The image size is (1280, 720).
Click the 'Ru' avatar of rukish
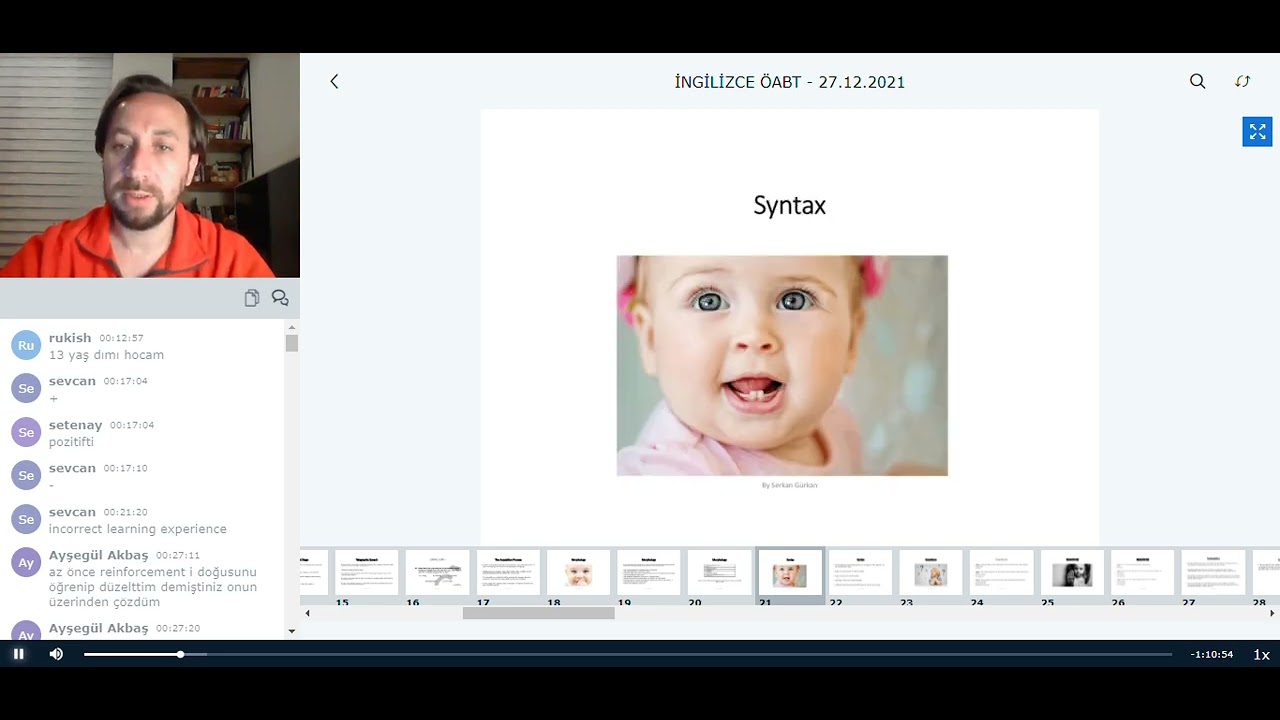tap(26, 345)
